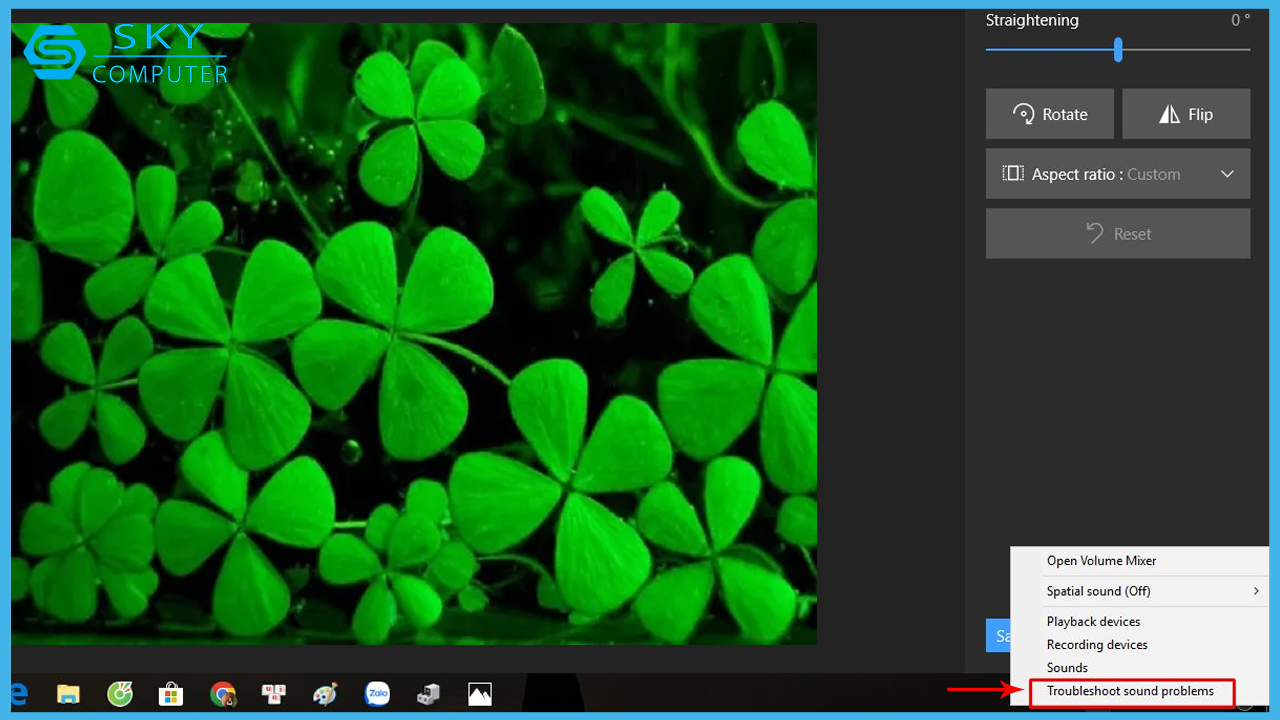1280x720 pixels.
Task: Select Troubleshoot sound problems
Action: coord(1130,691)
